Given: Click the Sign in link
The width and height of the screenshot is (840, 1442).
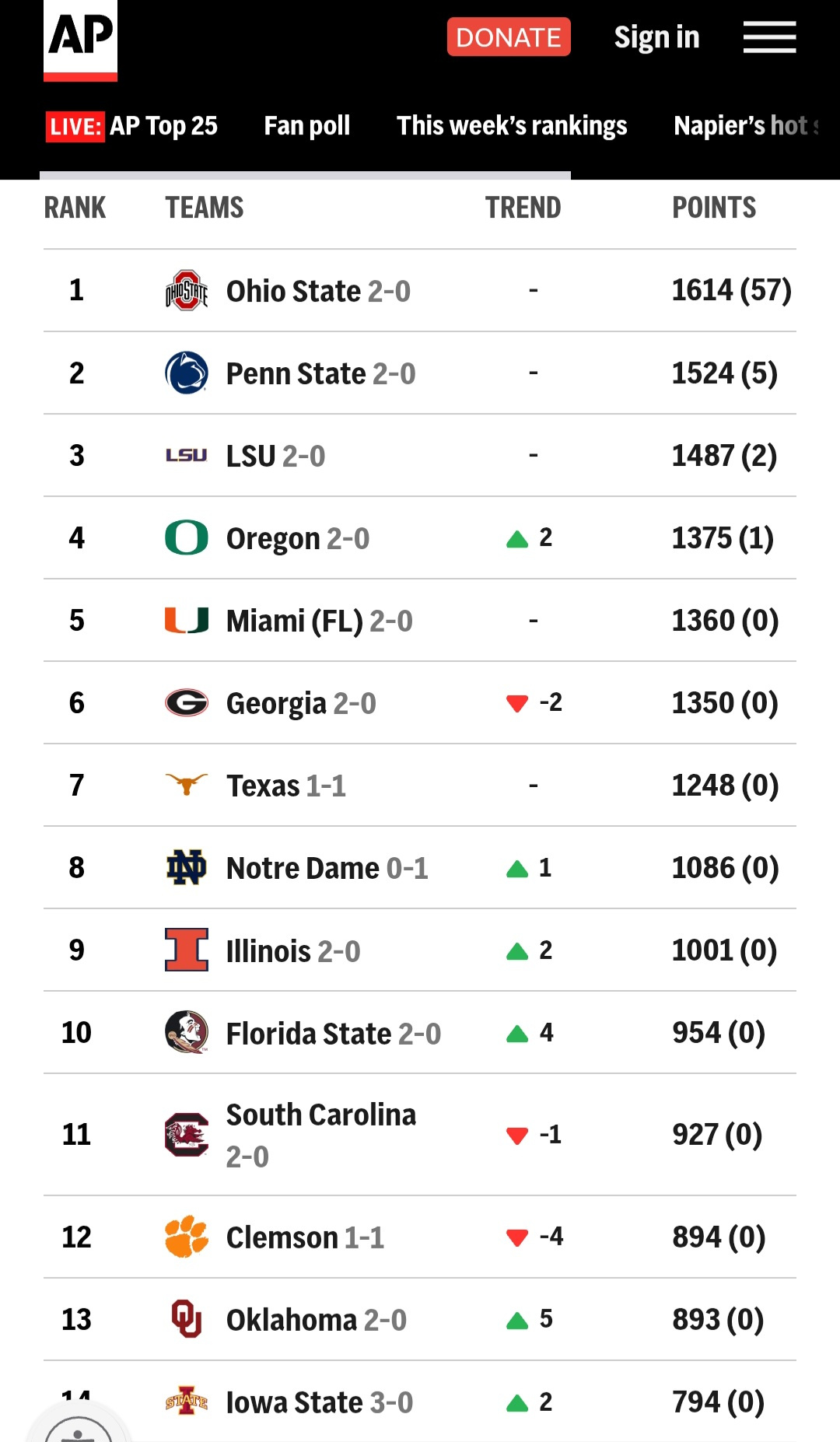Looking at the screenshot, I should pos(656,37).
